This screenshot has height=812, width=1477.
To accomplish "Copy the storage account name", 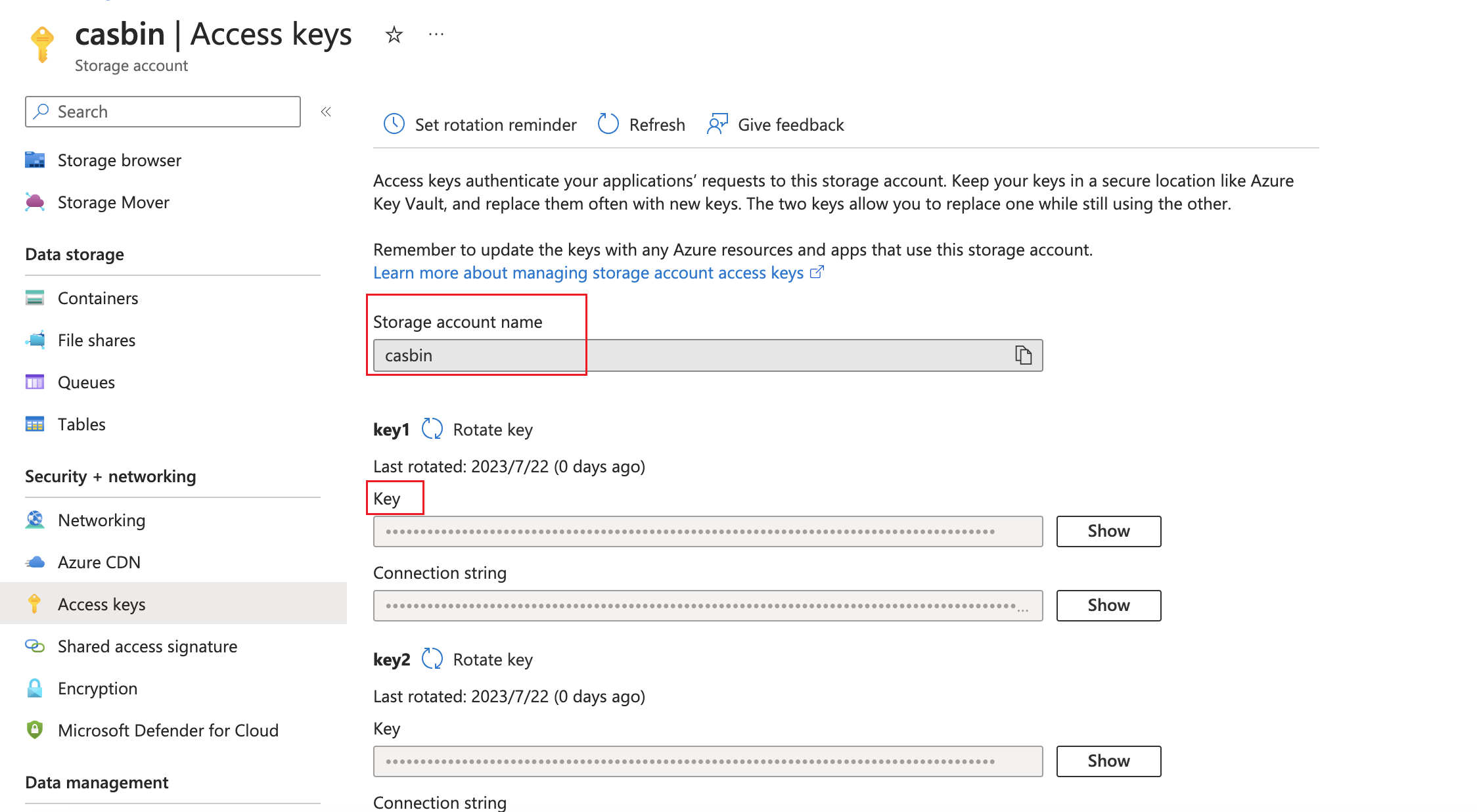I will [x=1023, y=355].
